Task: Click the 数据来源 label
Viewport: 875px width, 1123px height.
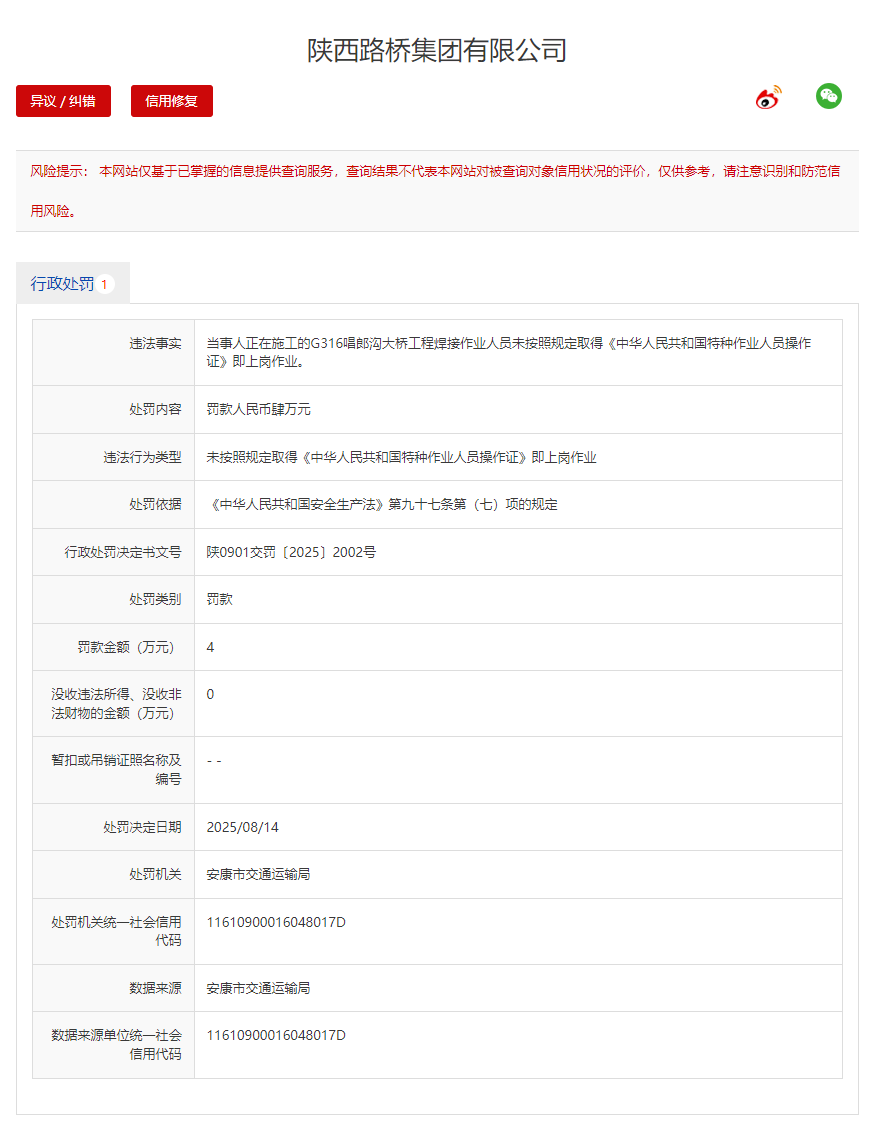Action: [x=155, y=988]
